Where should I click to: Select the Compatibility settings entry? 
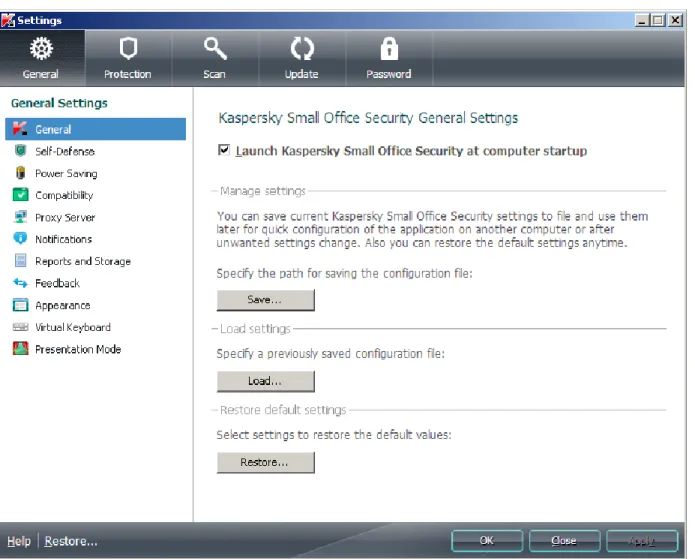95,195
